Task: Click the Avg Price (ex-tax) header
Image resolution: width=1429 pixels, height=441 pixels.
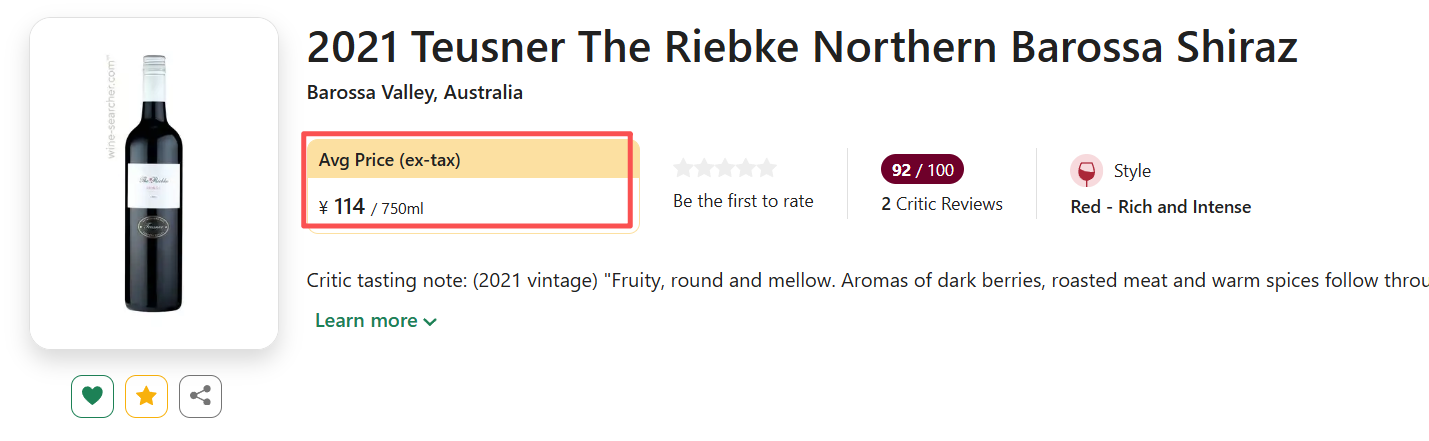Action: [390, 160]
